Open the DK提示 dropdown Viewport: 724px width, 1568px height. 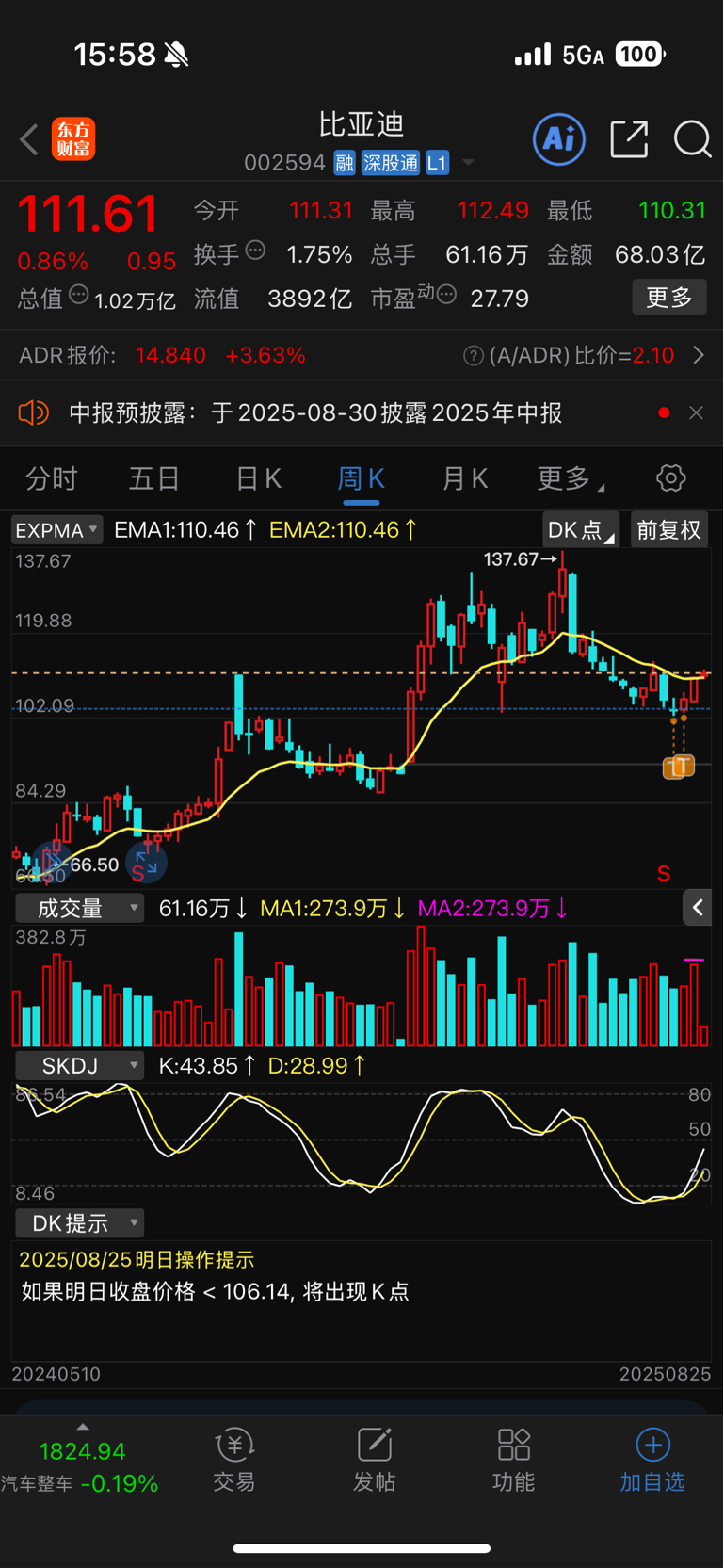[80, 1223]
